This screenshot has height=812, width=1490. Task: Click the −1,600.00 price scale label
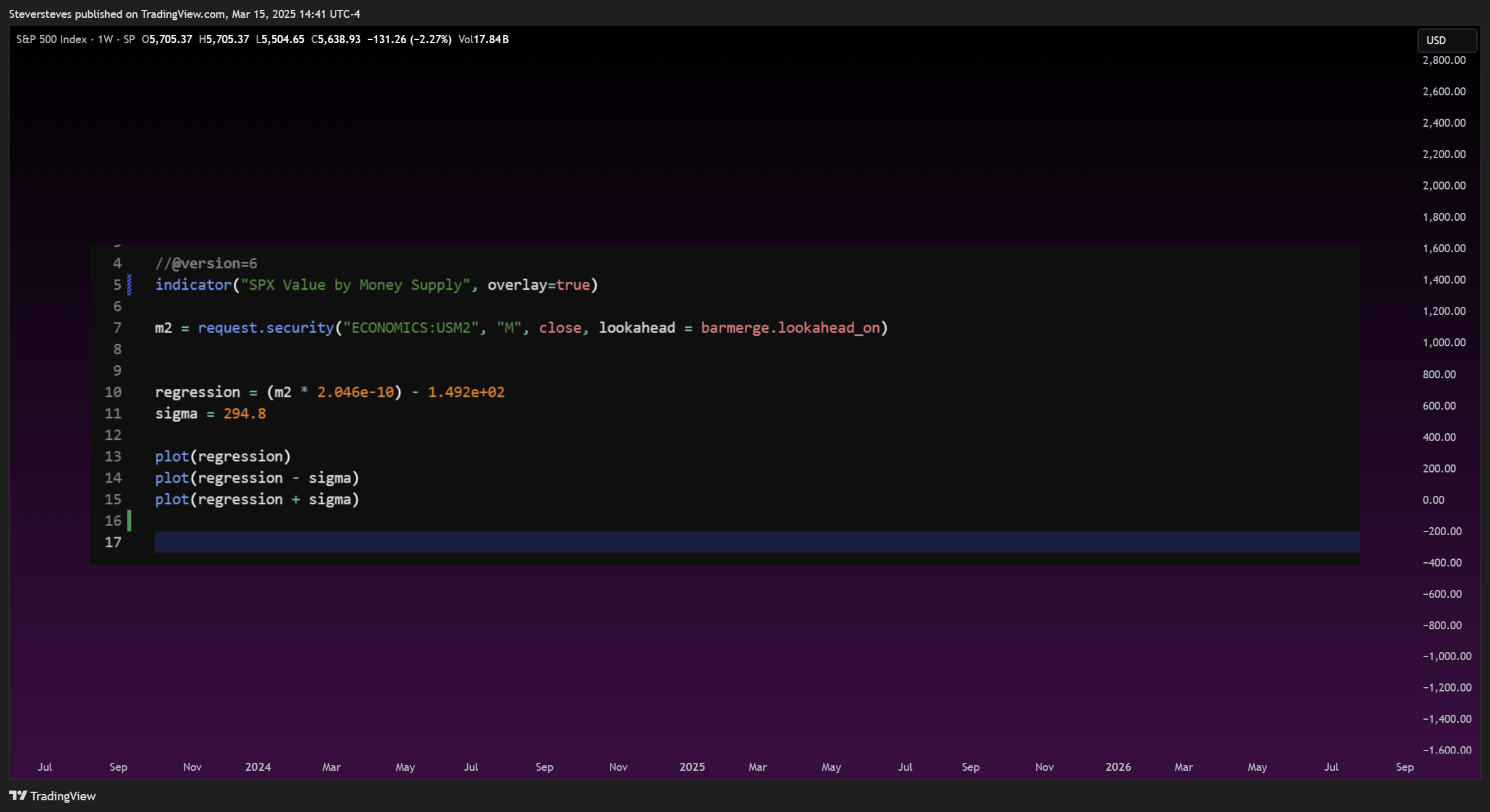click(x=1447, y=750)
